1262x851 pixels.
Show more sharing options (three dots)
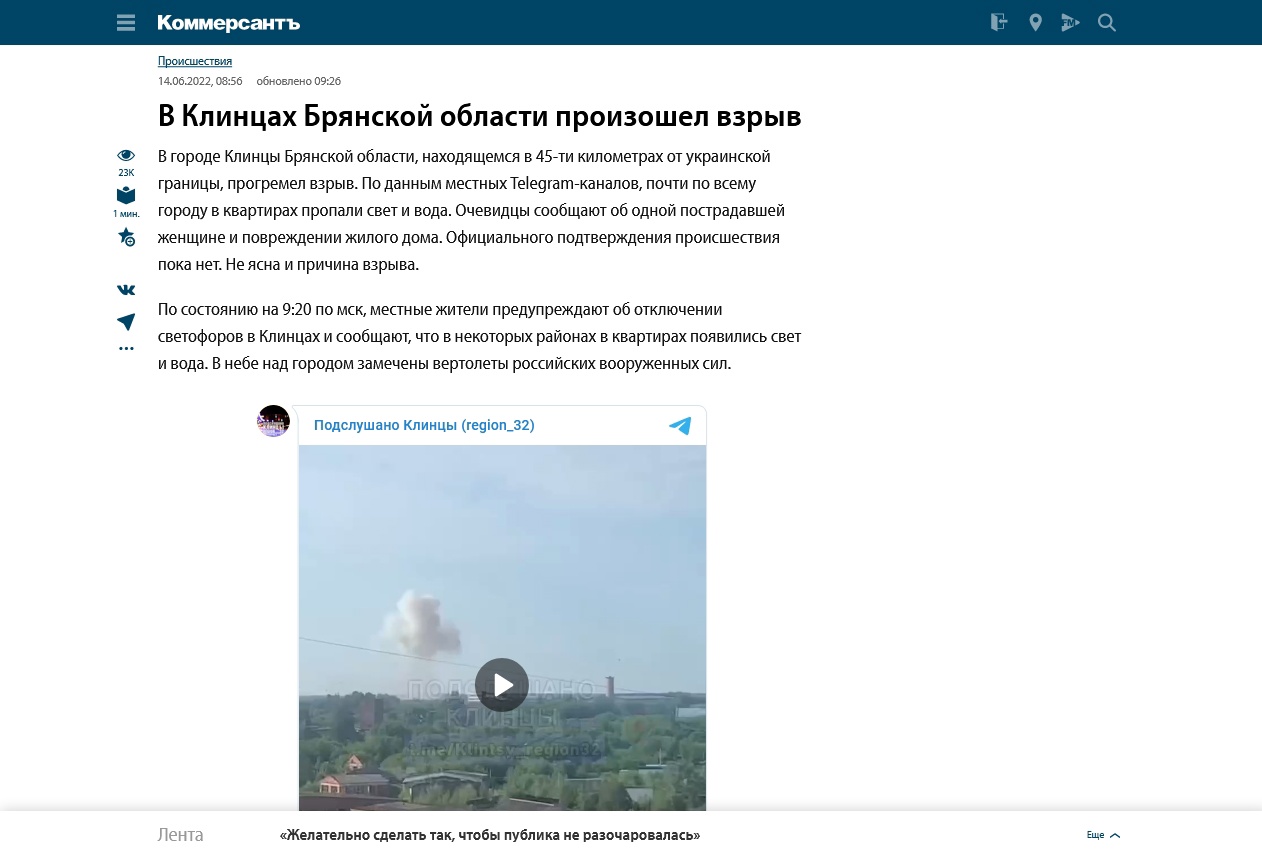pos(126,349)
